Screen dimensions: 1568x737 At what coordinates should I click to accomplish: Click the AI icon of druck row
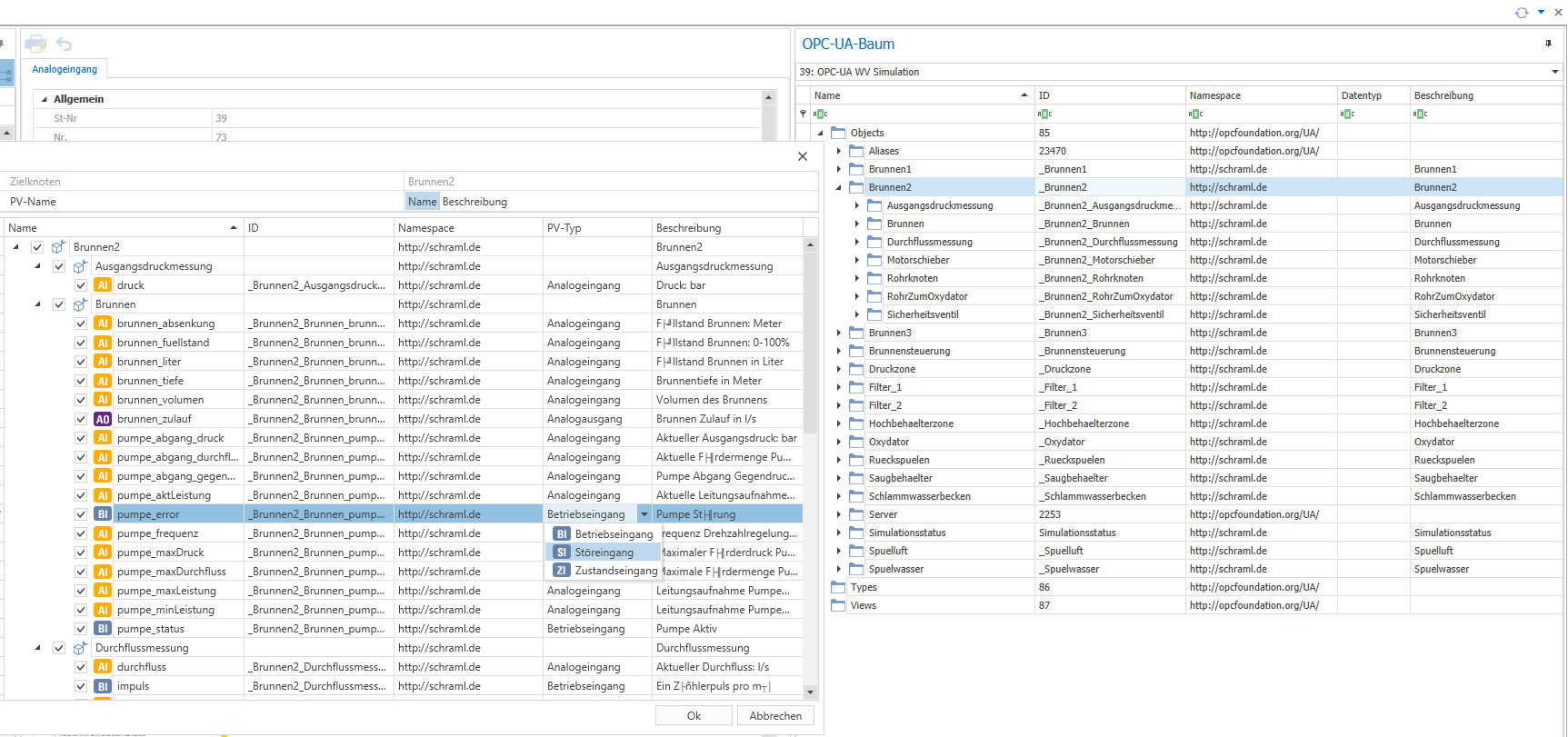(x=103, y=285)
